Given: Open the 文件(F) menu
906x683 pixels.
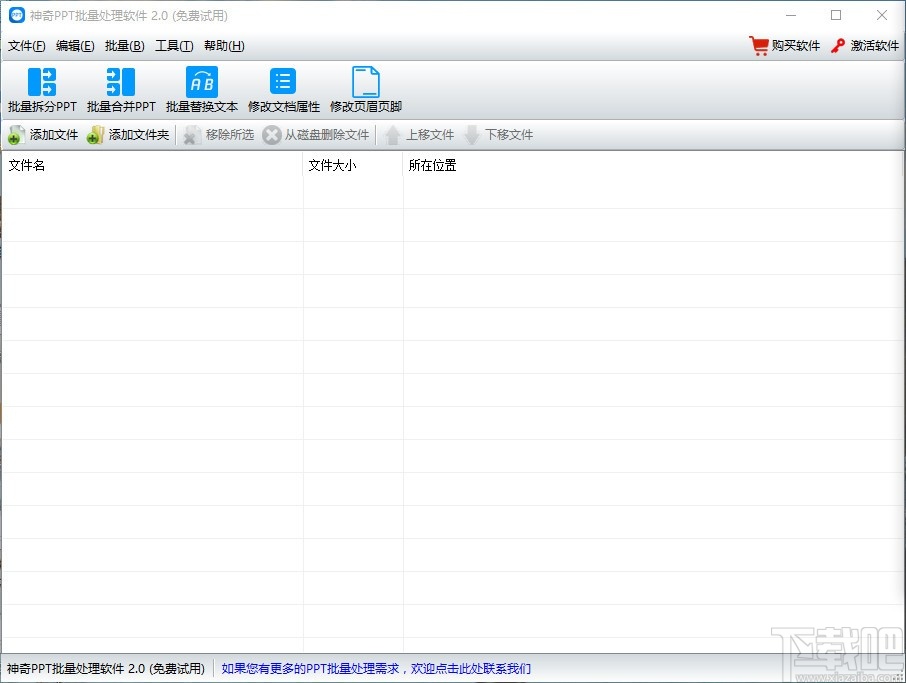Looking at the screenshot, I should coord(27,46).
